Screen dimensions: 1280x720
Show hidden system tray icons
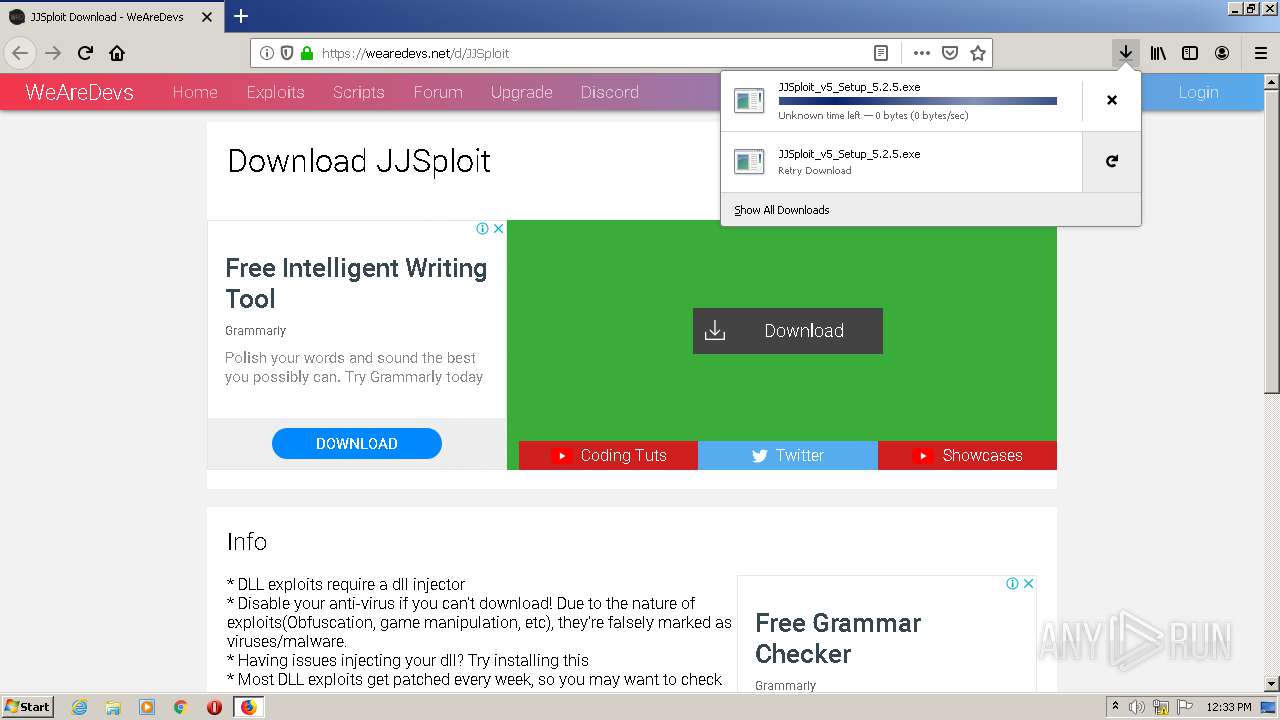1116,707
